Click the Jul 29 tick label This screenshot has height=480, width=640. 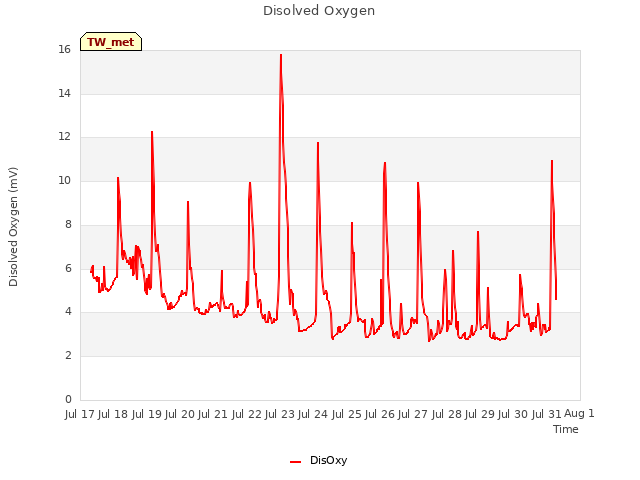(479, 414)
